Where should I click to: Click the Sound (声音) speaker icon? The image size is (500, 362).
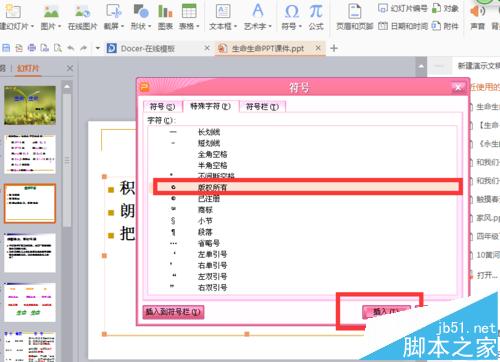477,11
